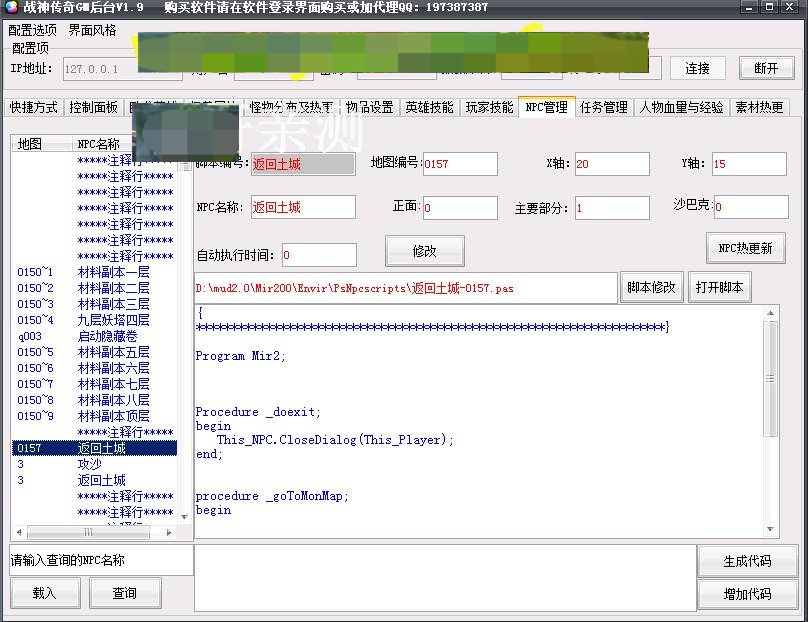This screenshot has height=622, width=808.
Task: Click the NPC name search box
Action: pos(101,560)
